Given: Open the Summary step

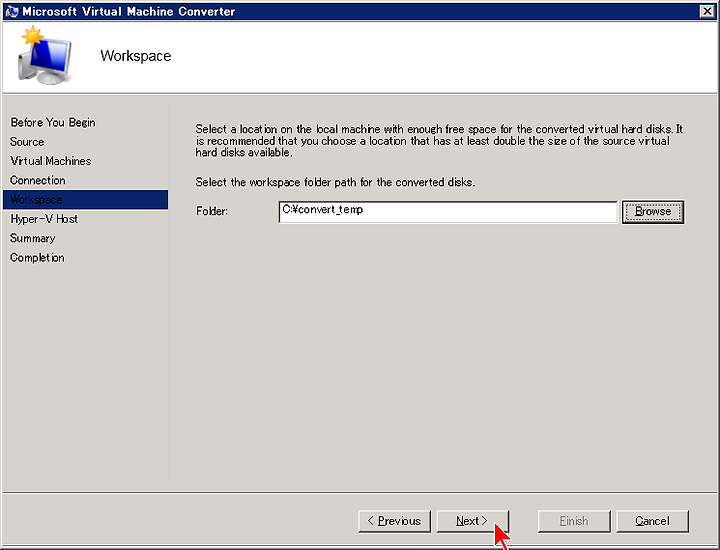Looking at the screenshot, I should pos(33,238).
